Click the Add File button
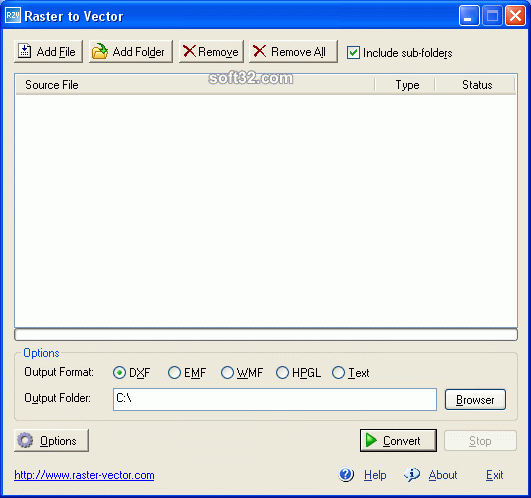531x498 pixels. [48, 52]
